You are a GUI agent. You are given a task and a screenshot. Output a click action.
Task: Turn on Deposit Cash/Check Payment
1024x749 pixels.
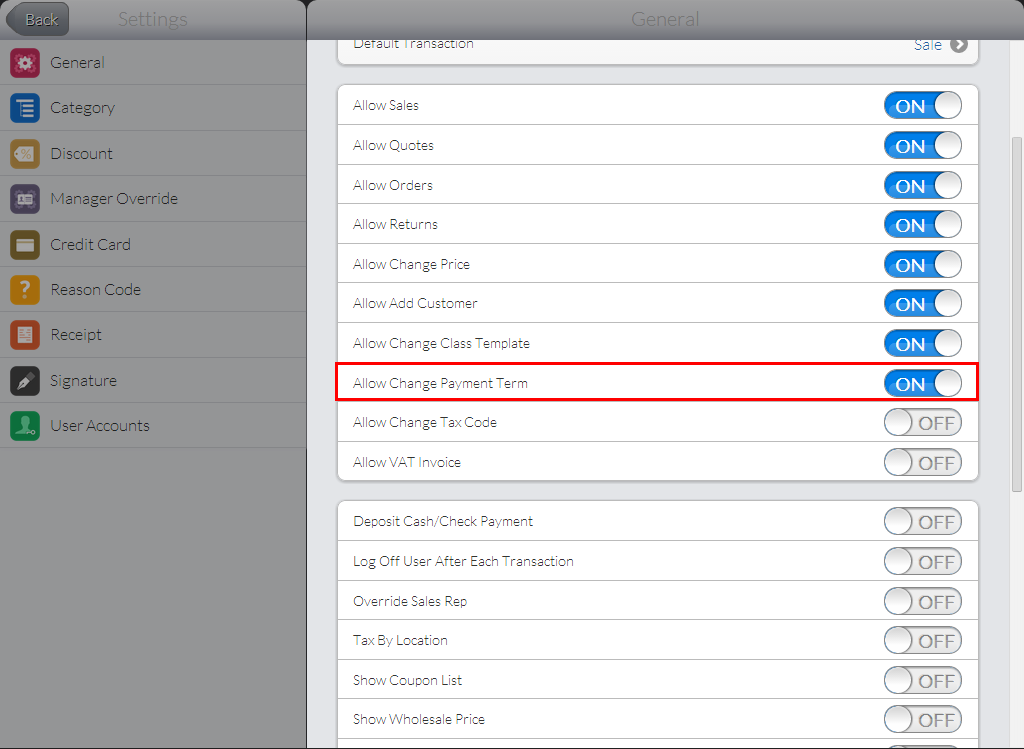(x=923, y=522)
